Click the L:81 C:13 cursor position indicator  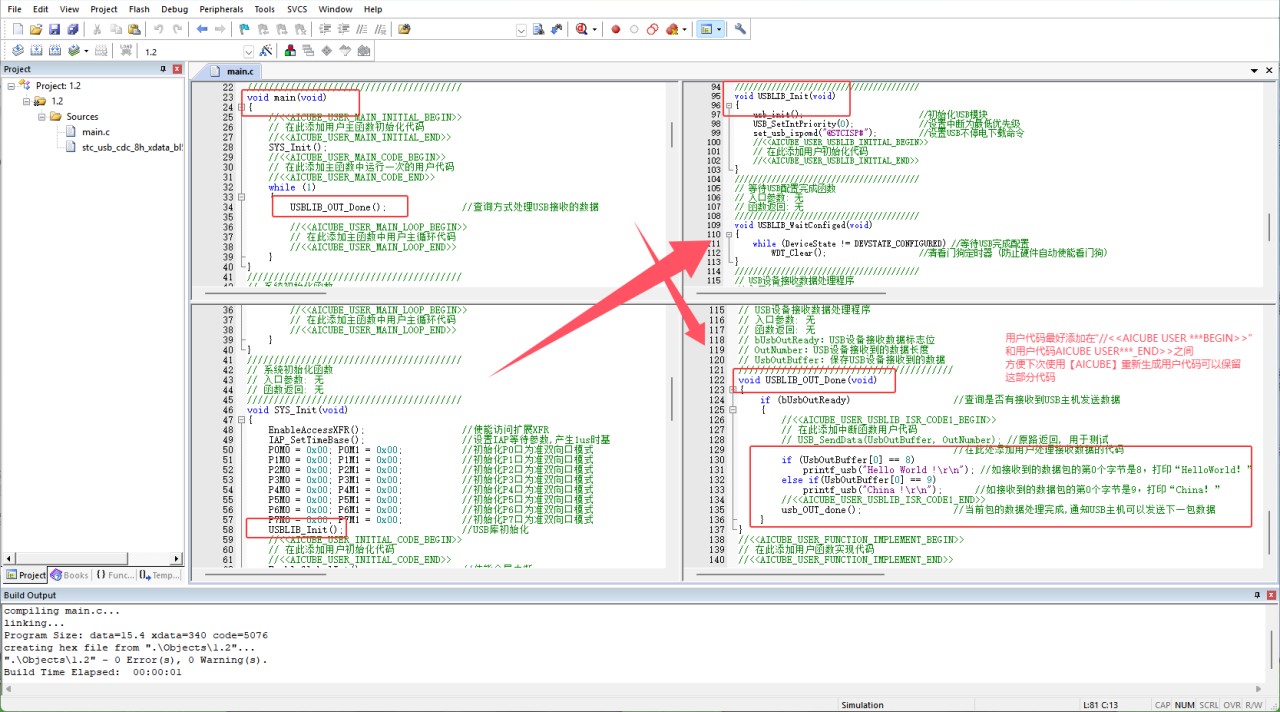tap(1101, 705)
